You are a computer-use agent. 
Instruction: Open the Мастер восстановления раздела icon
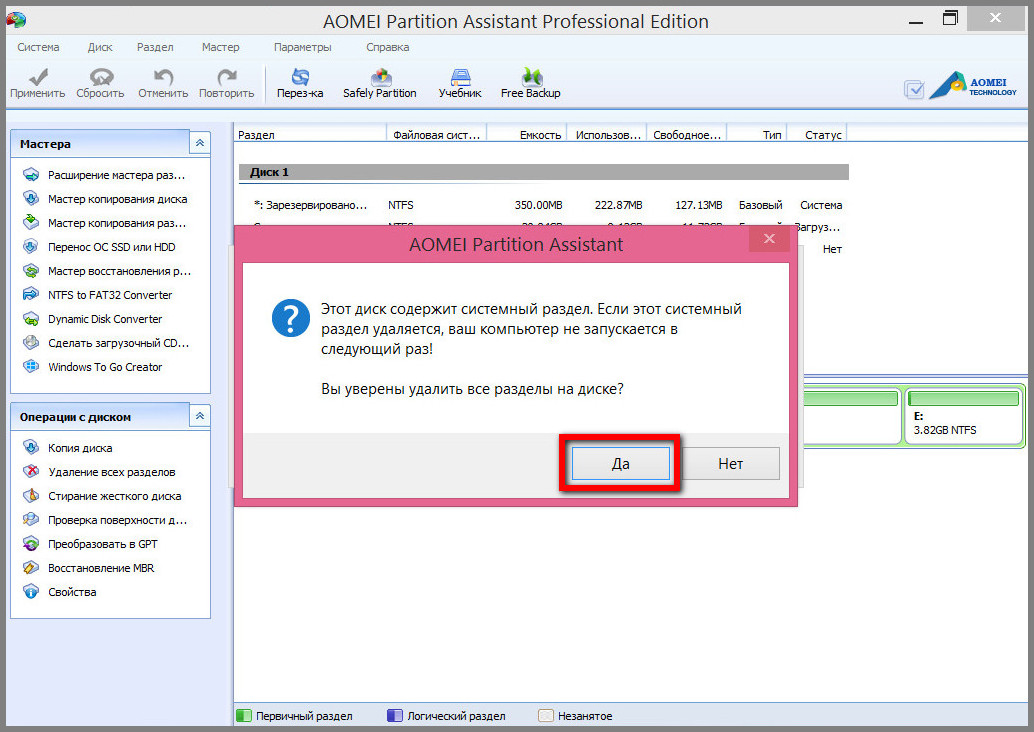click(31, 271)
